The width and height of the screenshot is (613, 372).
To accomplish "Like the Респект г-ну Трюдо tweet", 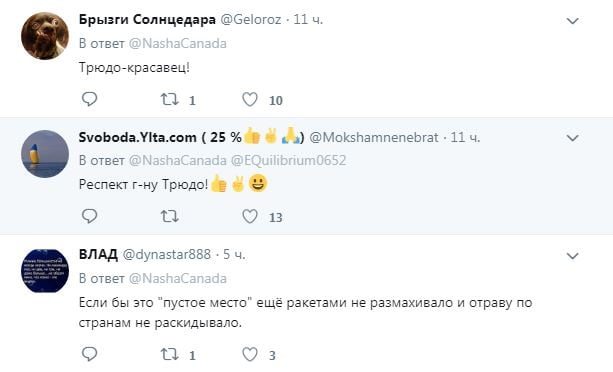I will (x=250, y=216).
